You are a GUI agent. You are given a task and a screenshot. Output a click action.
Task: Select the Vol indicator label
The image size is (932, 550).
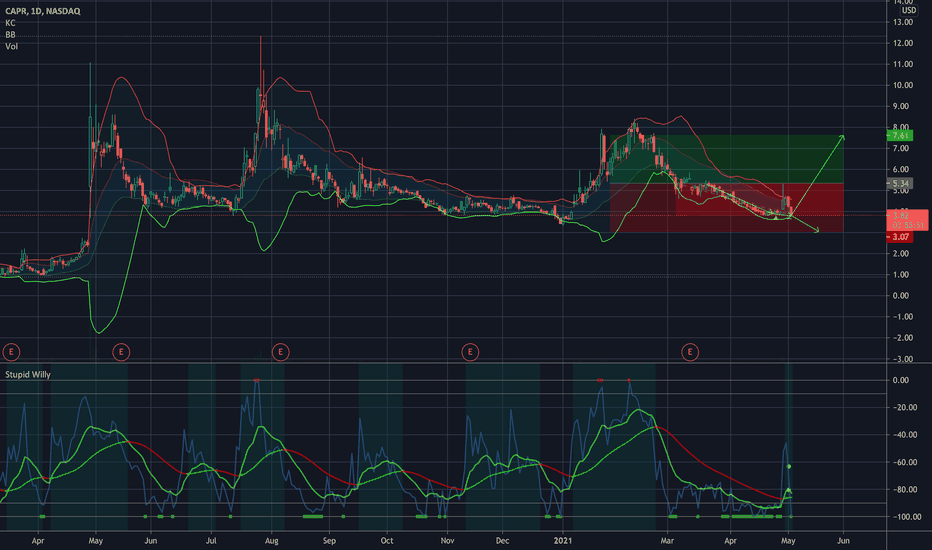click(11, 46)
